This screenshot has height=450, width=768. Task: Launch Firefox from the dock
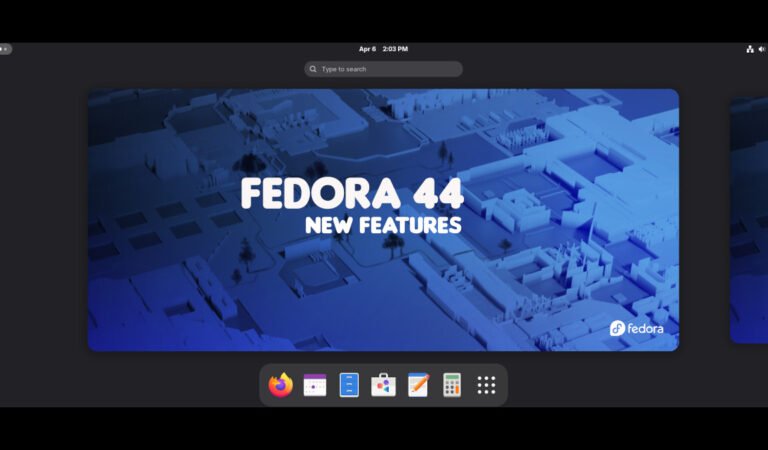281,385
